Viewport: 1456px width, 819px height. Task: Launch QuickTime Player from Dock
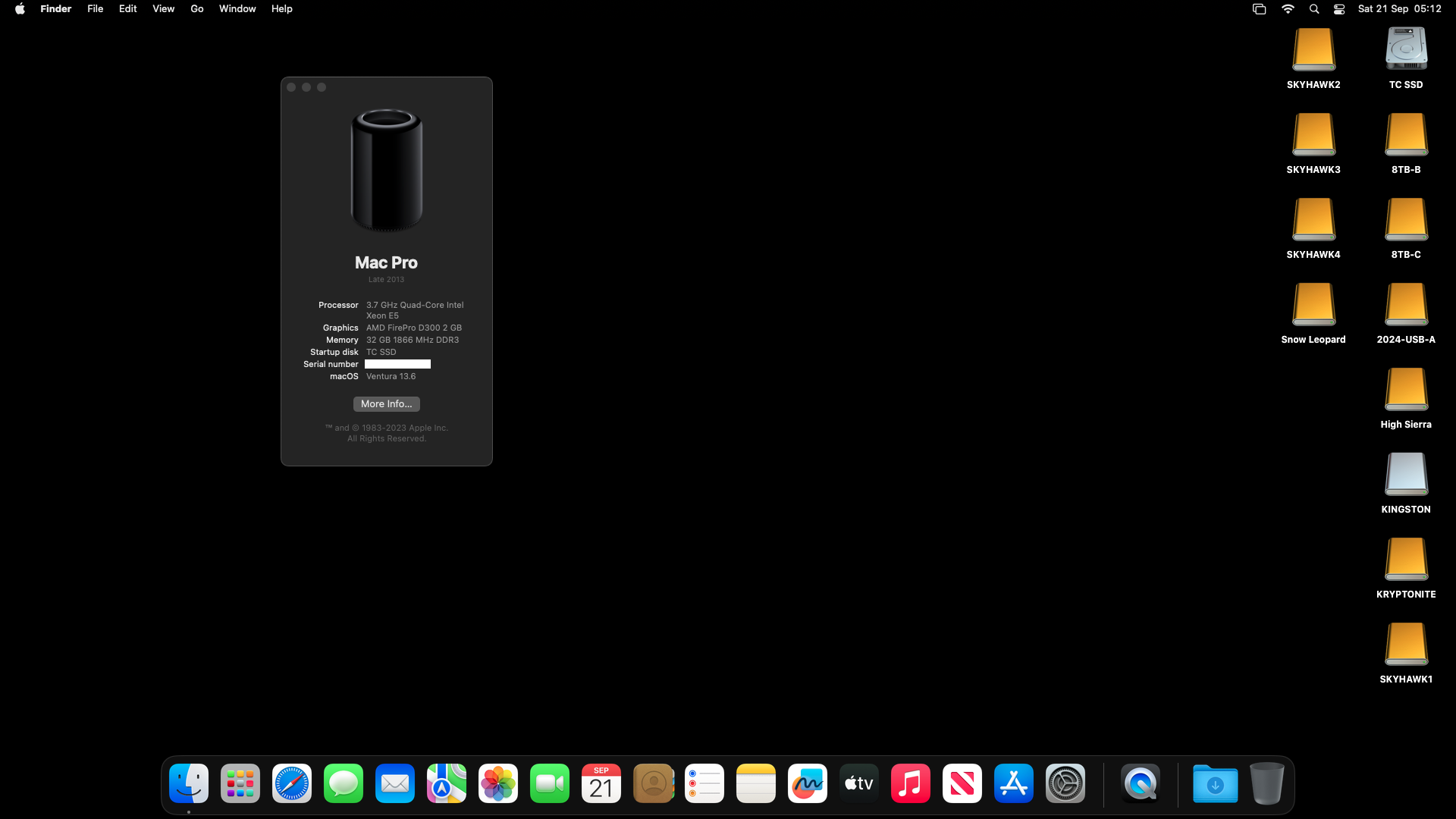tap(1141, 783)
